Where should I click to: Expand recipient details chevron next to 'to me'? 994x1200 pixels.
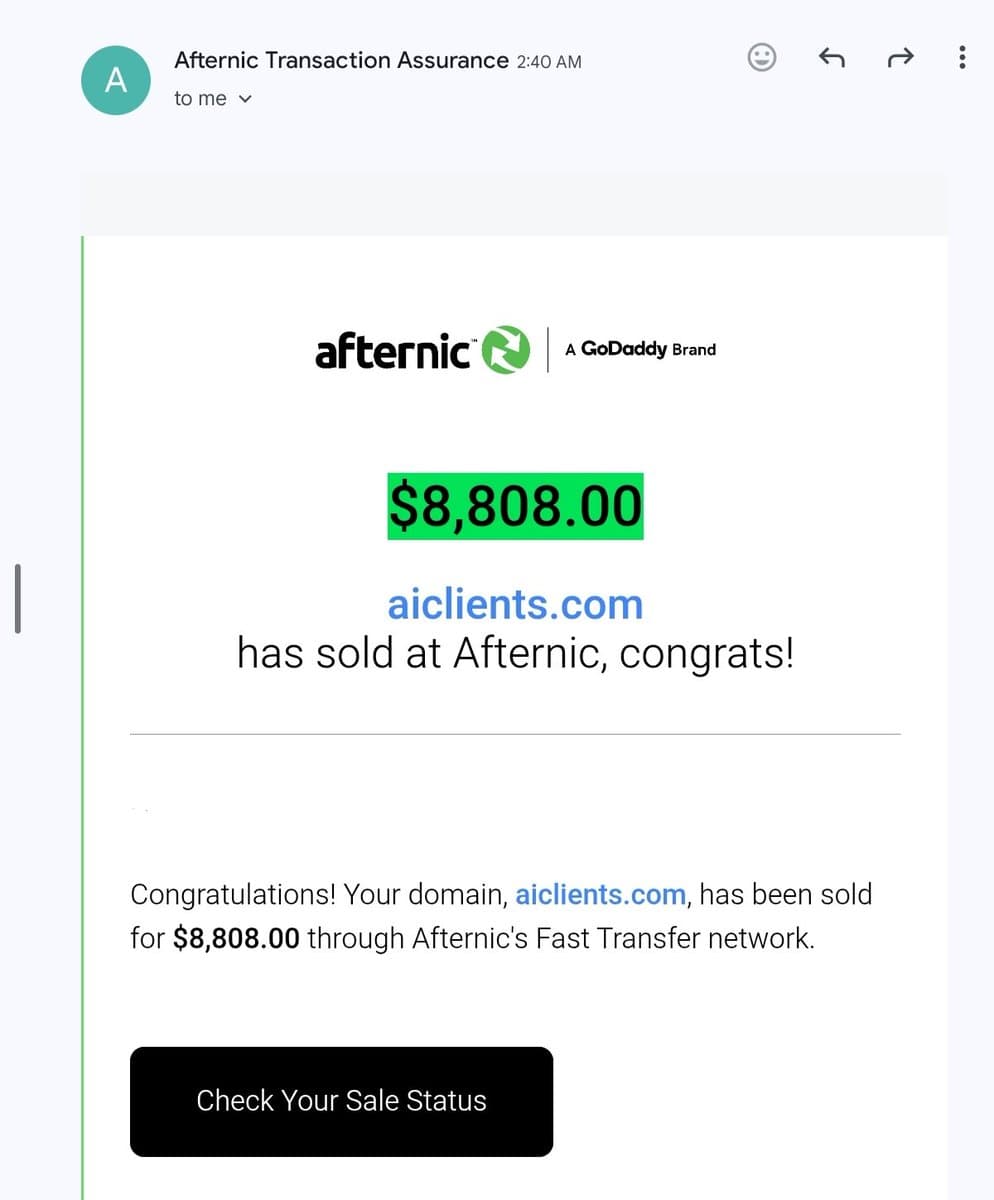[x=245, y=99]
